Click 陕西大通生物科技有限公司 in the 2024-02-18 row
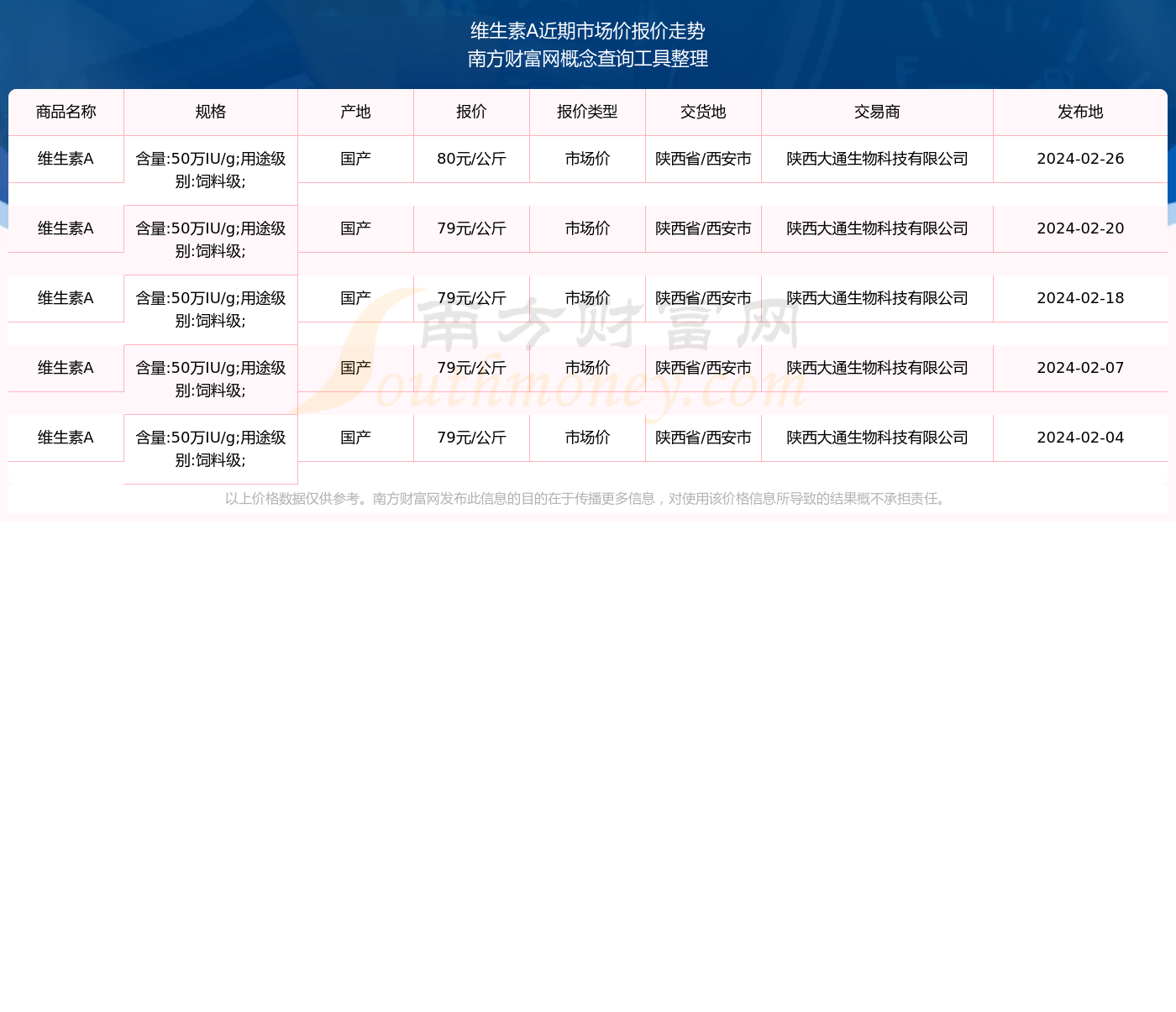 tap(878, 298)
